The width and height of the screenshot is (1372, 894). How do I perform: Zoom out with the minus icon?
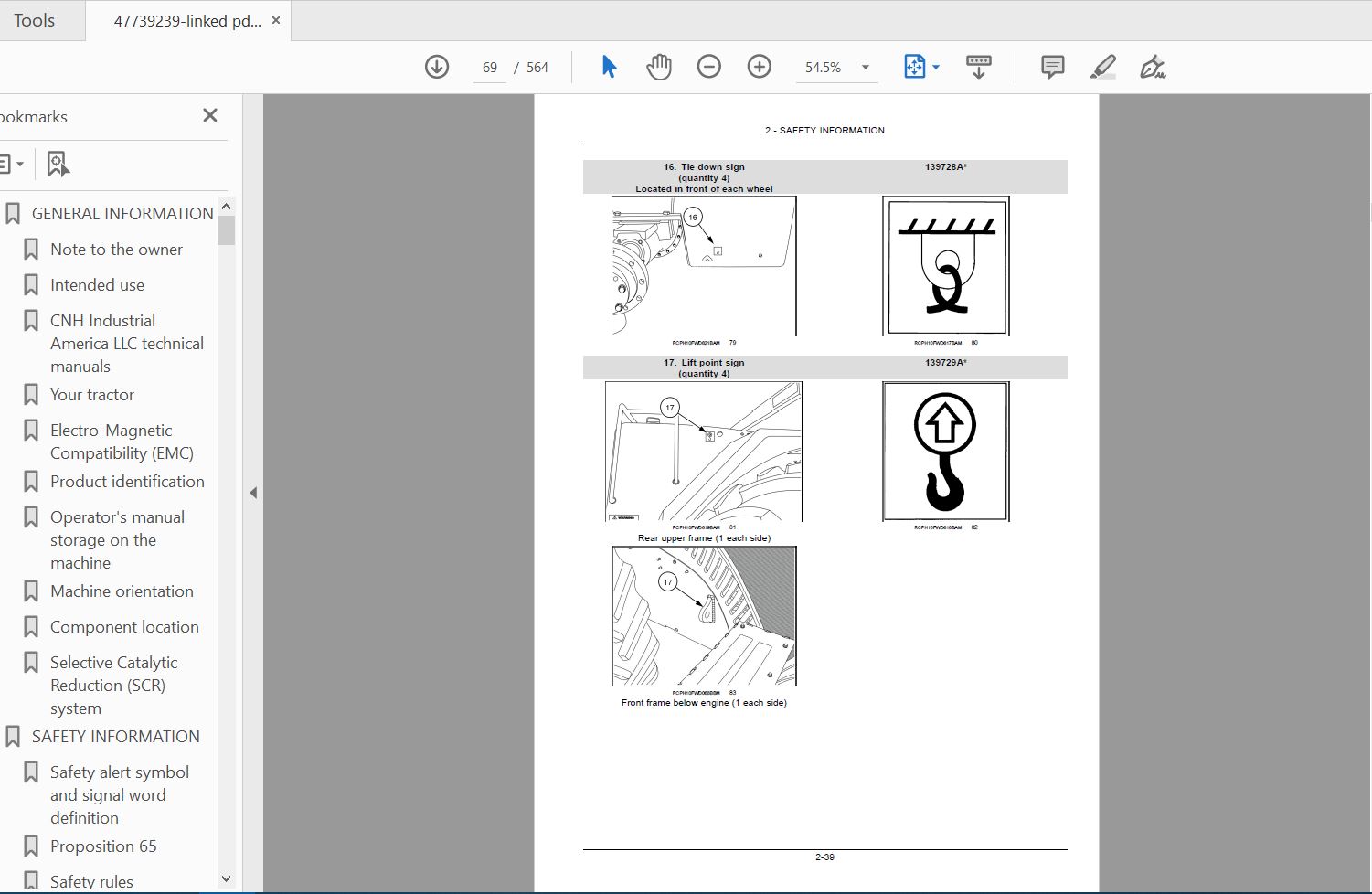pos(708,67)
